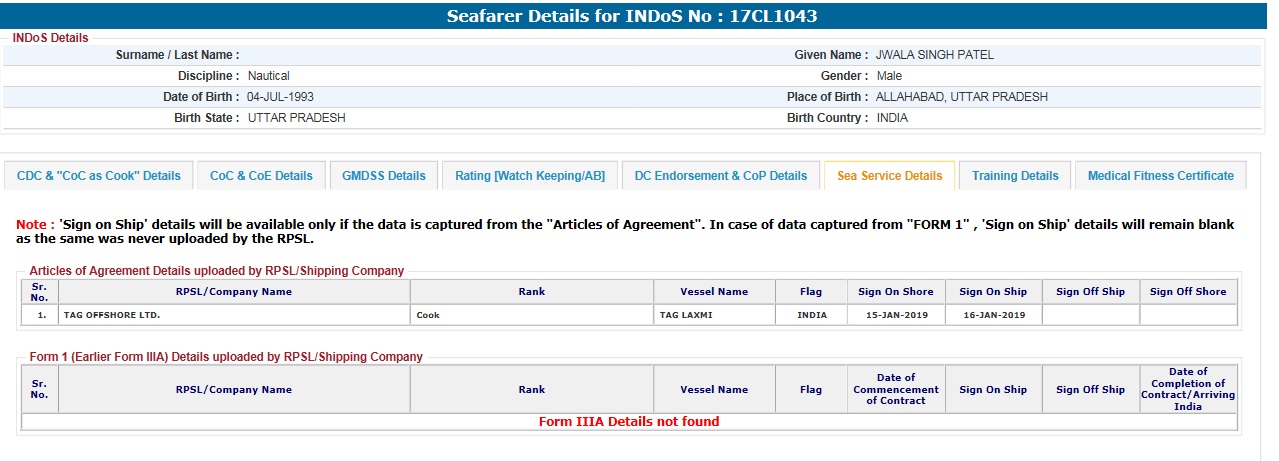The image size is (1279, 461).
Task: Select the Sea Service Details tab
Action: [x=889, y=176]
